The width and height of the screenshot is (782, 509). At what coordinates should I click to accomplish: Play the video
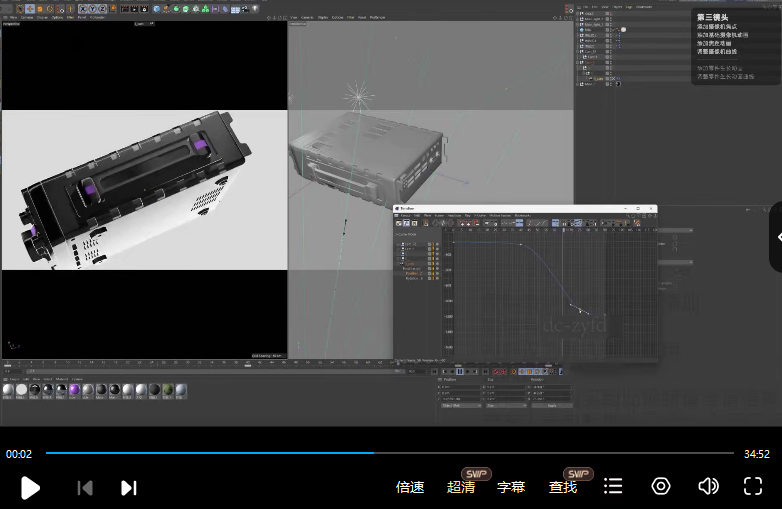click(x=30, y=487)
